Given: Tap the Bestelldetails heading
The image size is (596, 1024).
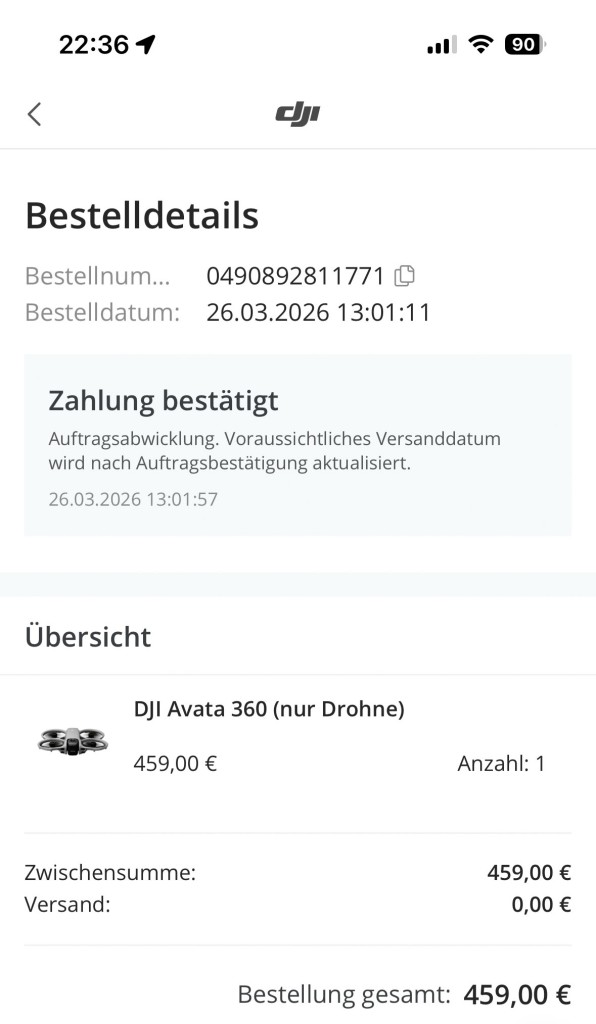Looking at the screenshot, I should (x=143, y=214).
